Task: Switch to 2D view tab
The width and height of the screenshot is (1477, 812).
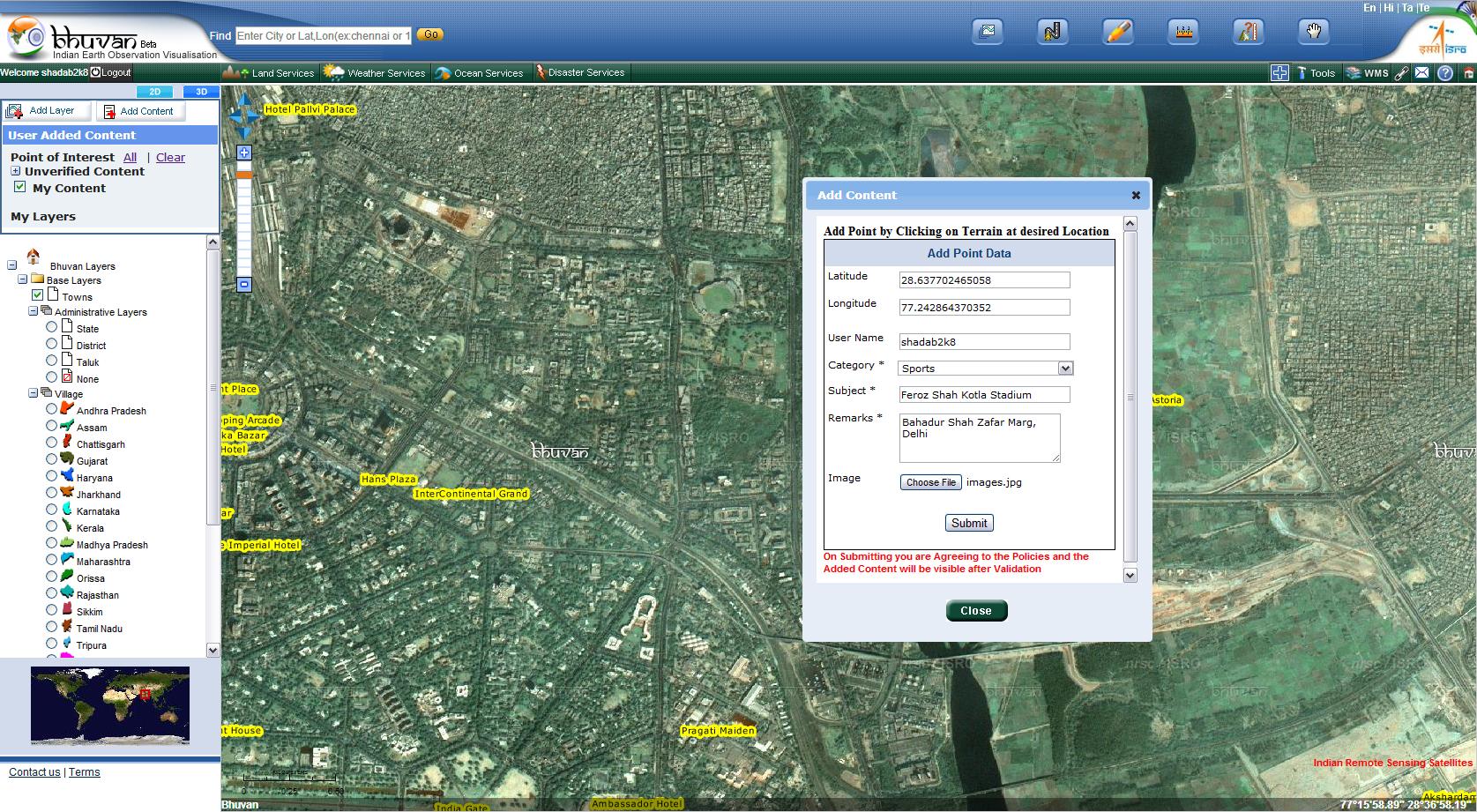Action: pyautogui.click(x=155, y=92)
